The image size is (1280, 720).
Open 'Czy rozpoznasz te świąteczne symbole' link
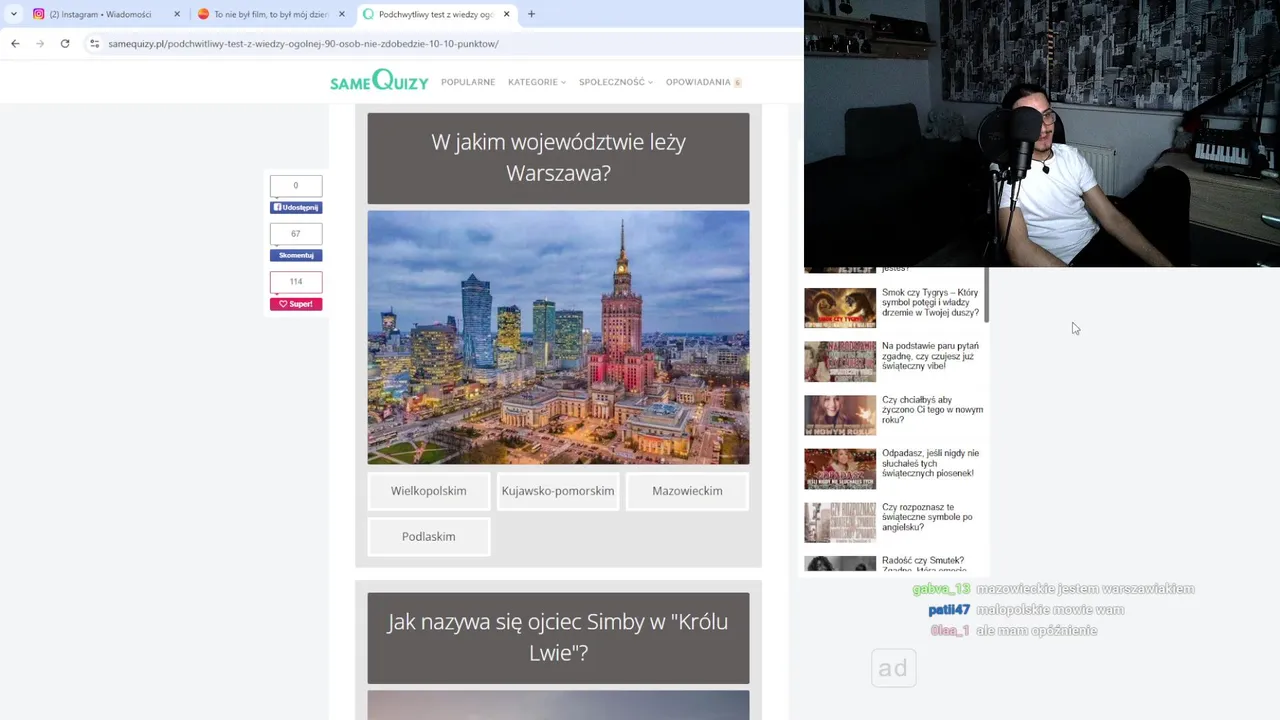(928, 517)
